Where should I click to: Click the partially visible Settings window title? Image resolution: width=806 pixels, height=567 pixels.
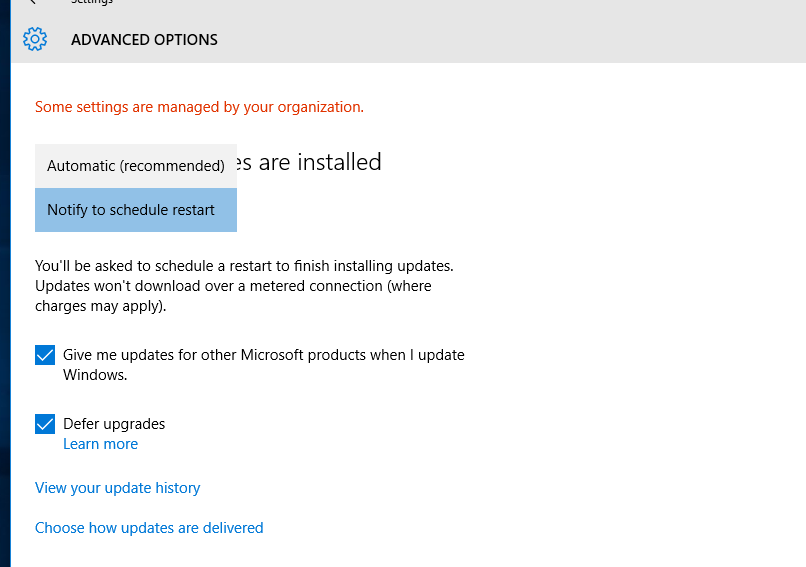click(91, 2)
